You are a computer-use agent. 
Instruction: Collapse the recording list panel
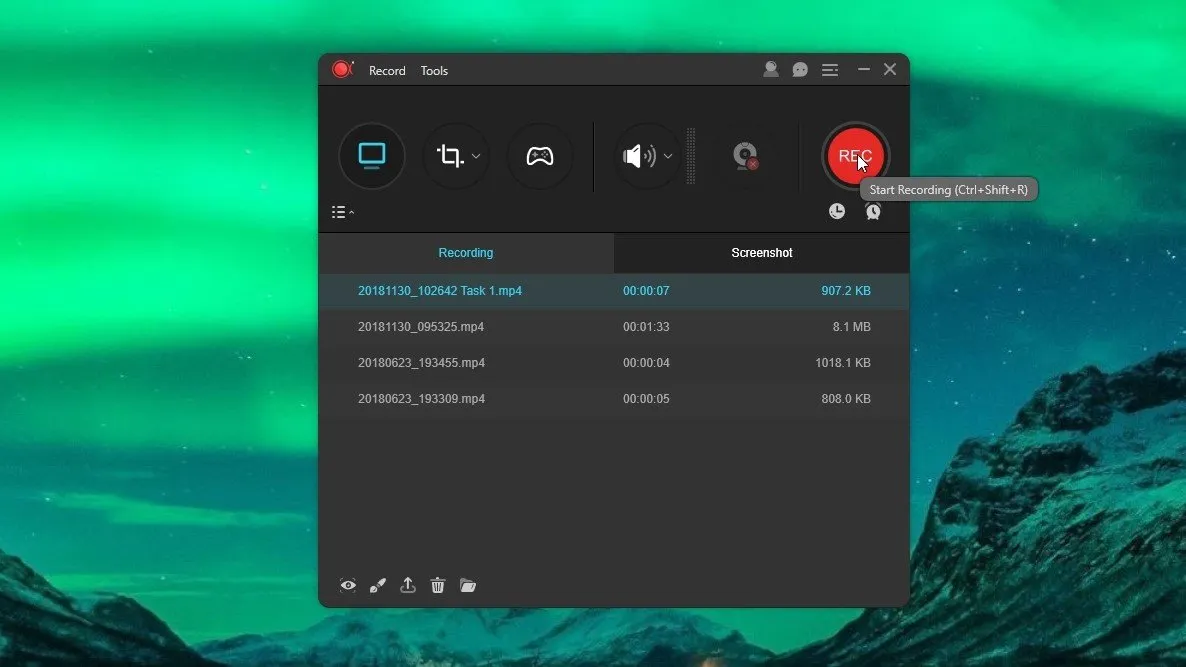343,212
